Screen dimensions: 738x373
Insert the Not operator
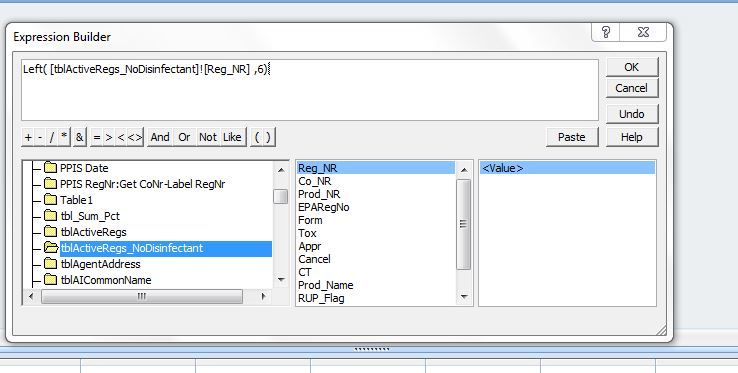coord(208,138)
